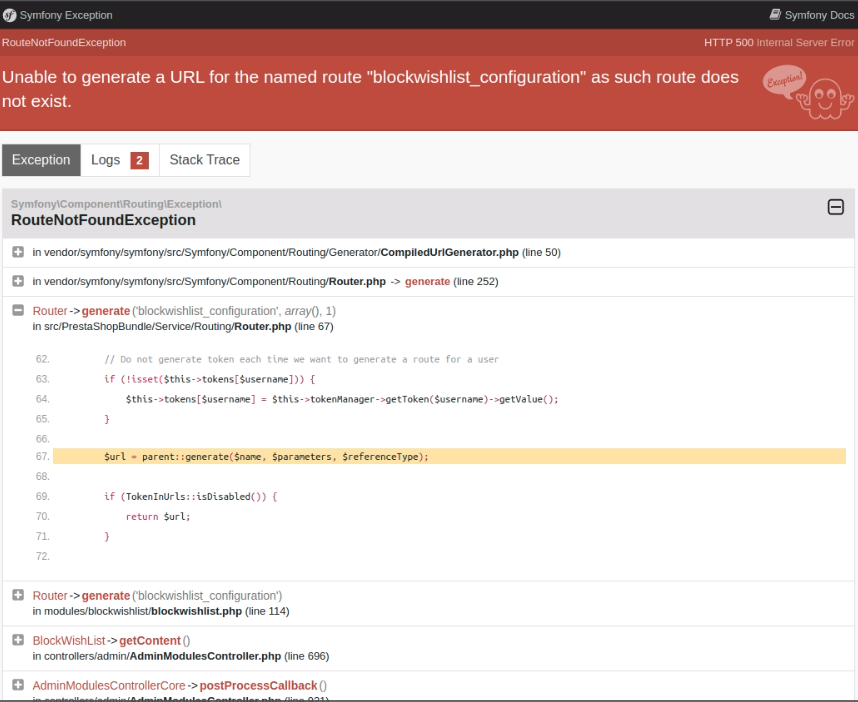Image resolution: width=858 pixels, height=702 pixels.
Task: Expand the blockwishlist.php line 114 trace
Action: [18, 595]
